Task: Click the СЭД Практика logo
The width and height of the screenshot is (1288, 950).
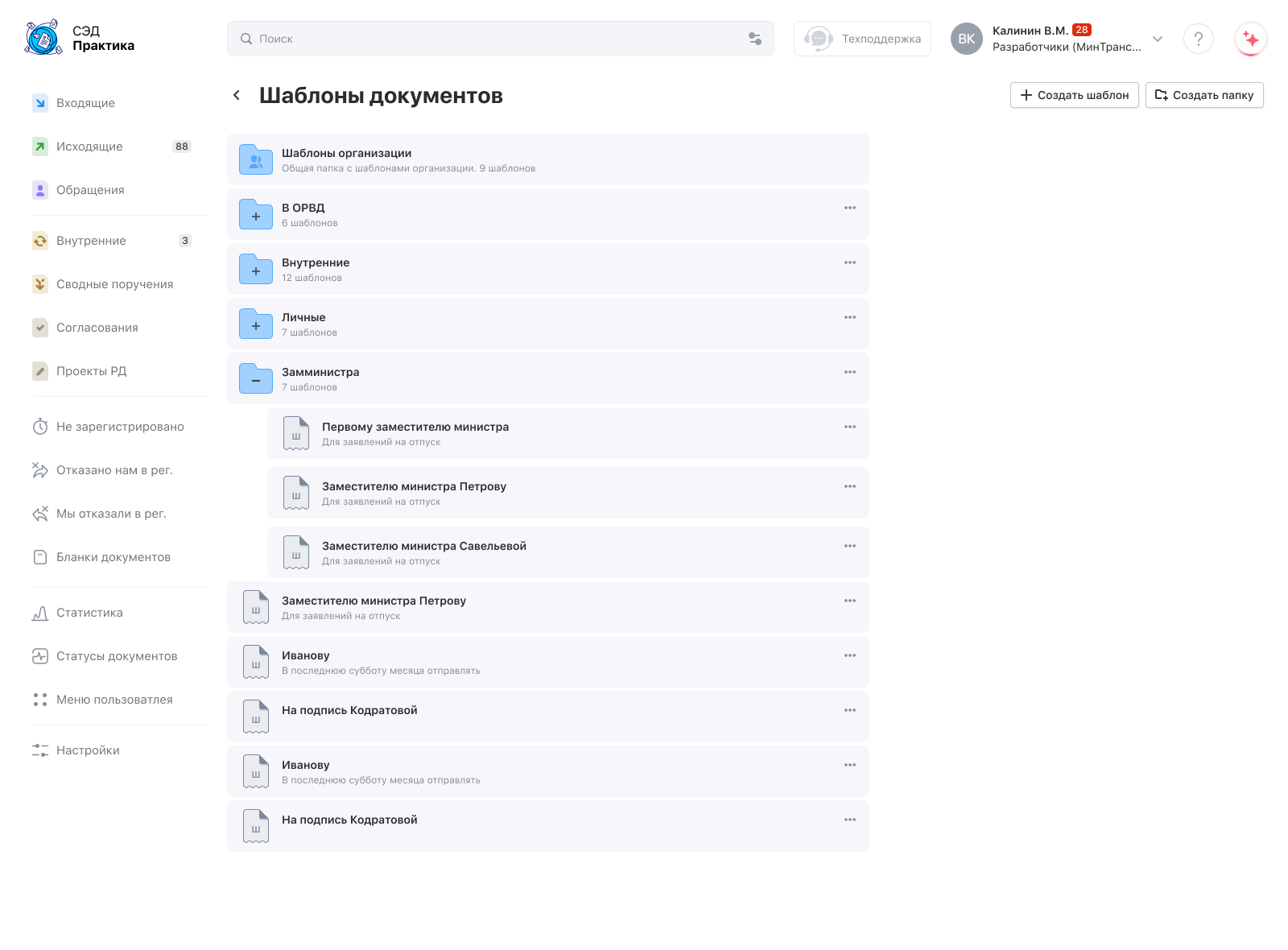Action: (80, 38)
